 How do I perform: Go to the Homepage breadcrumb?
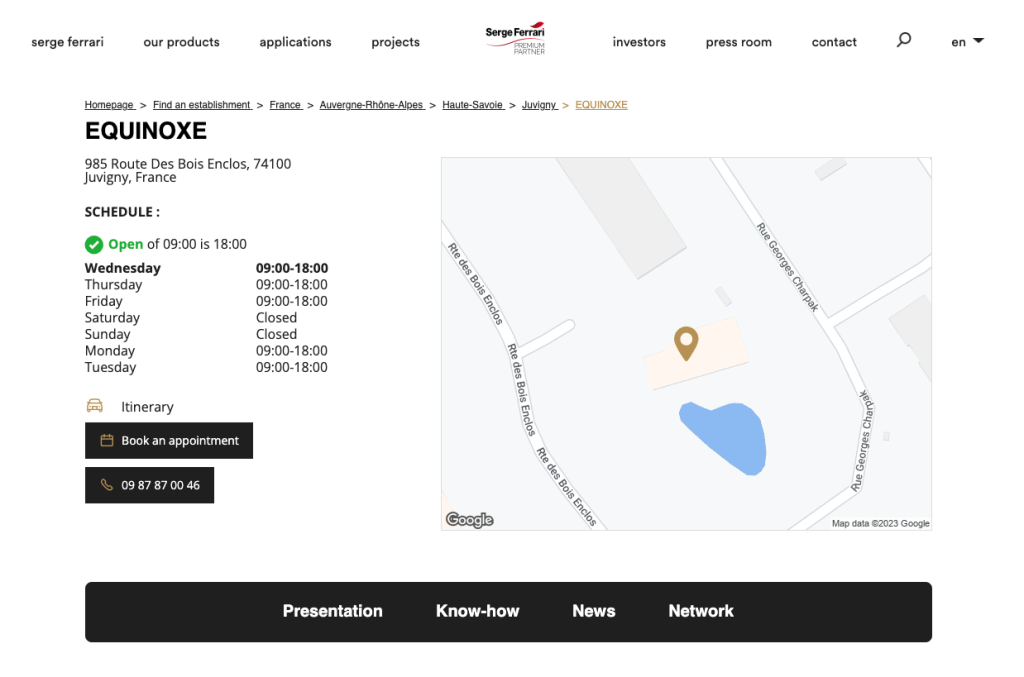point(110,104)
